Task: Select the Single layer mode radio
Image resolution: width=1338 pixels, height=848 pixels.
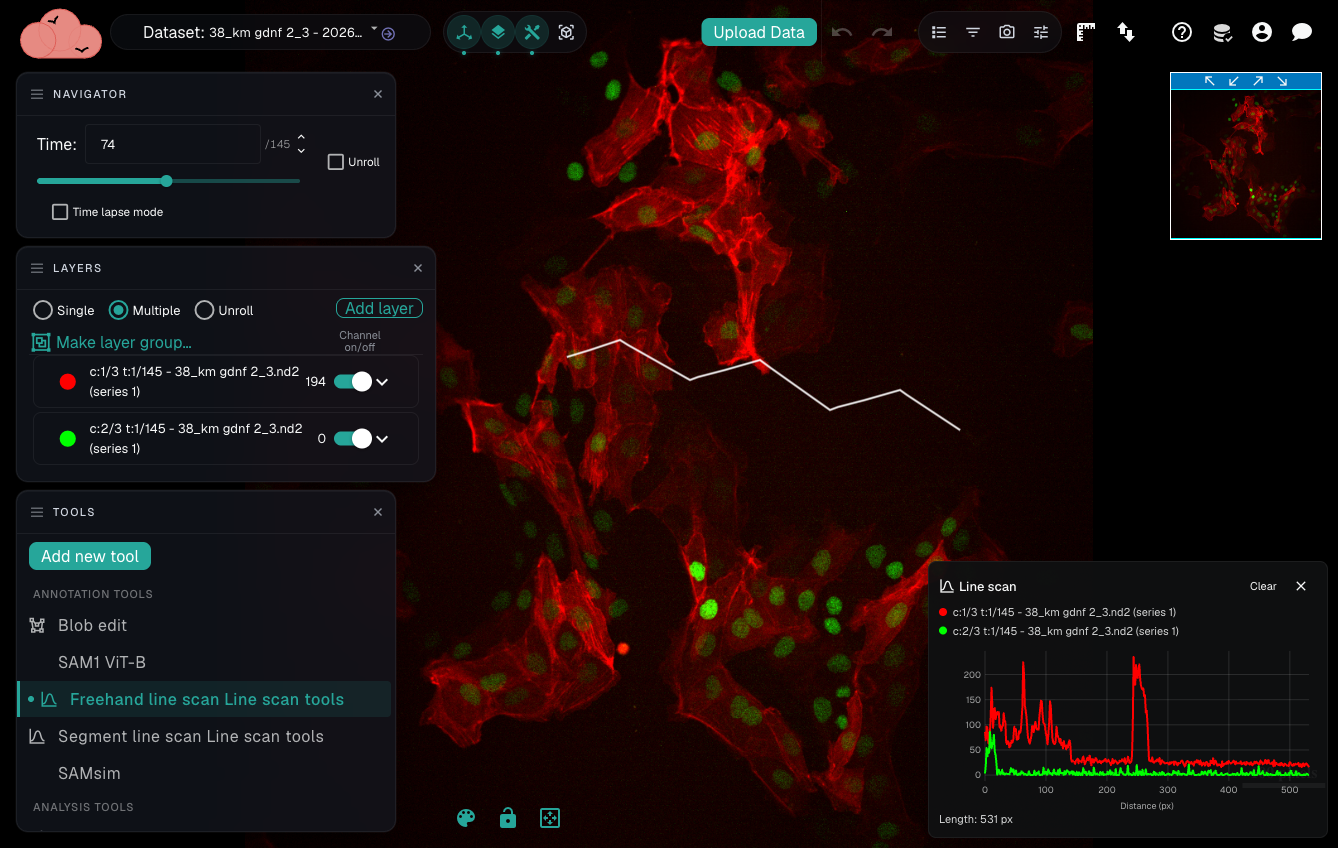Action: coord(43,310)
